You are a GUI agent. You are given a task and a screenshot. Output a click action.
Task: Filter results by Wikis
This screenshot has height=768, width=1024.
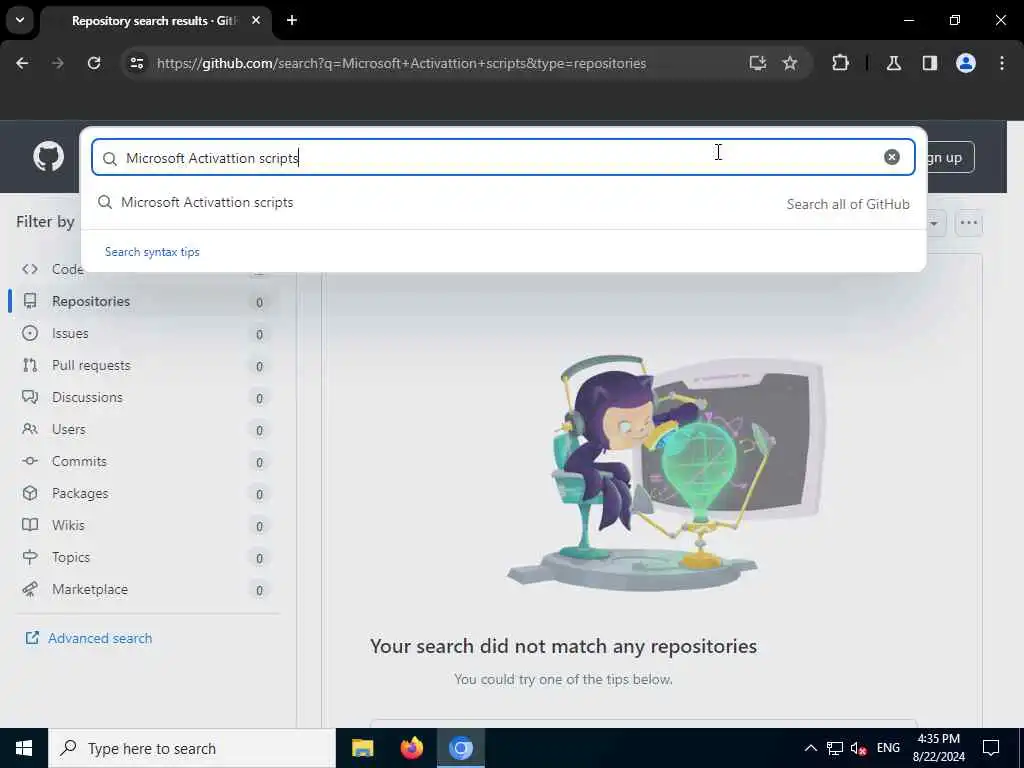tap(145, 525)
